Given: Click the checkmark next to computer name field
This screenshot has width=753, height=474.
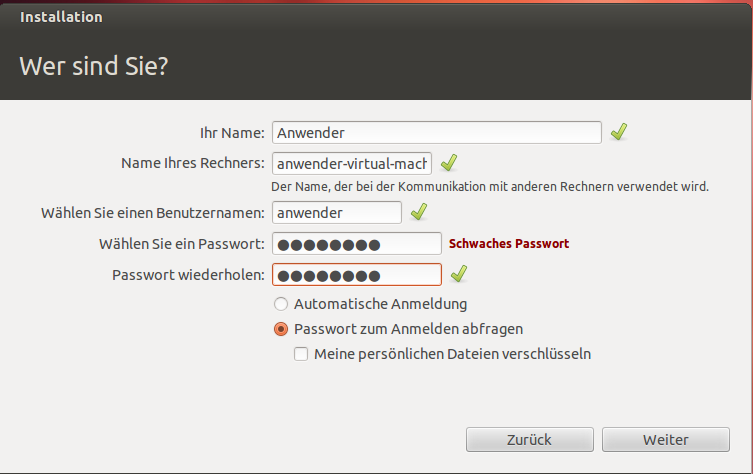Looking at the screenshot, I should (x=449, y=163).
